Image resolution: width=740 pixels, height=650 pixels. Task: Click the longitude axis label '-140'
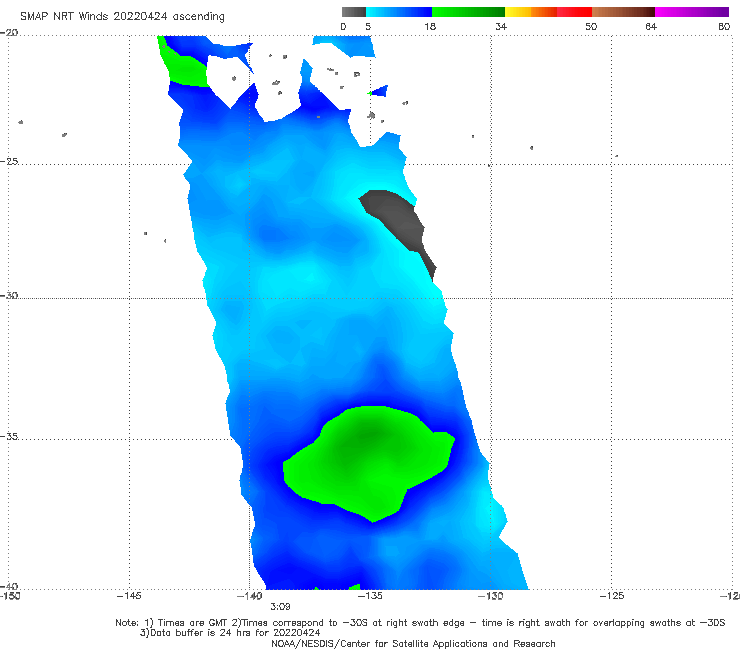250,596
